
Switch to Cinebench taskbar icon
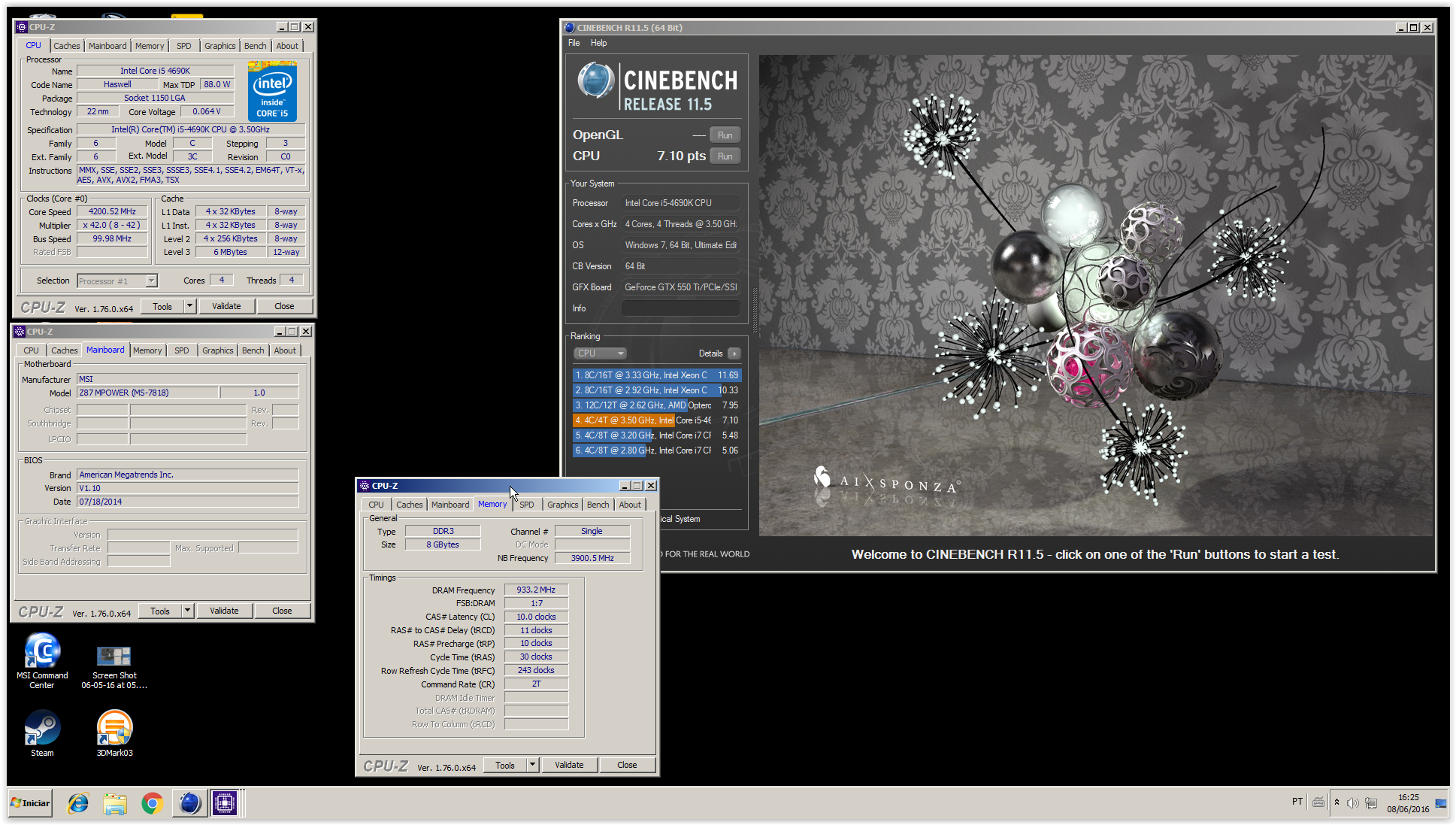point(189,803)
